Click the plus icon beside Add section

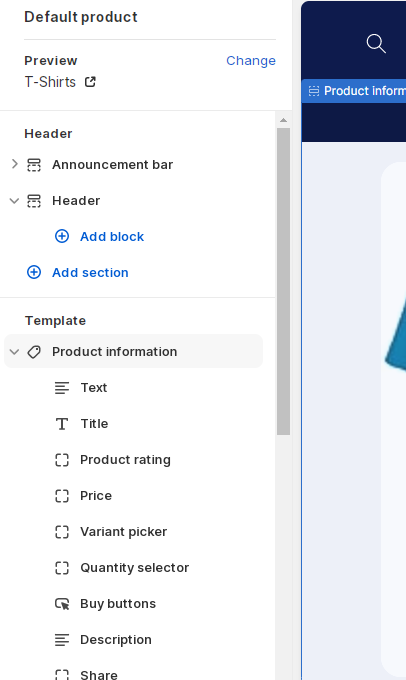[34, 272]
